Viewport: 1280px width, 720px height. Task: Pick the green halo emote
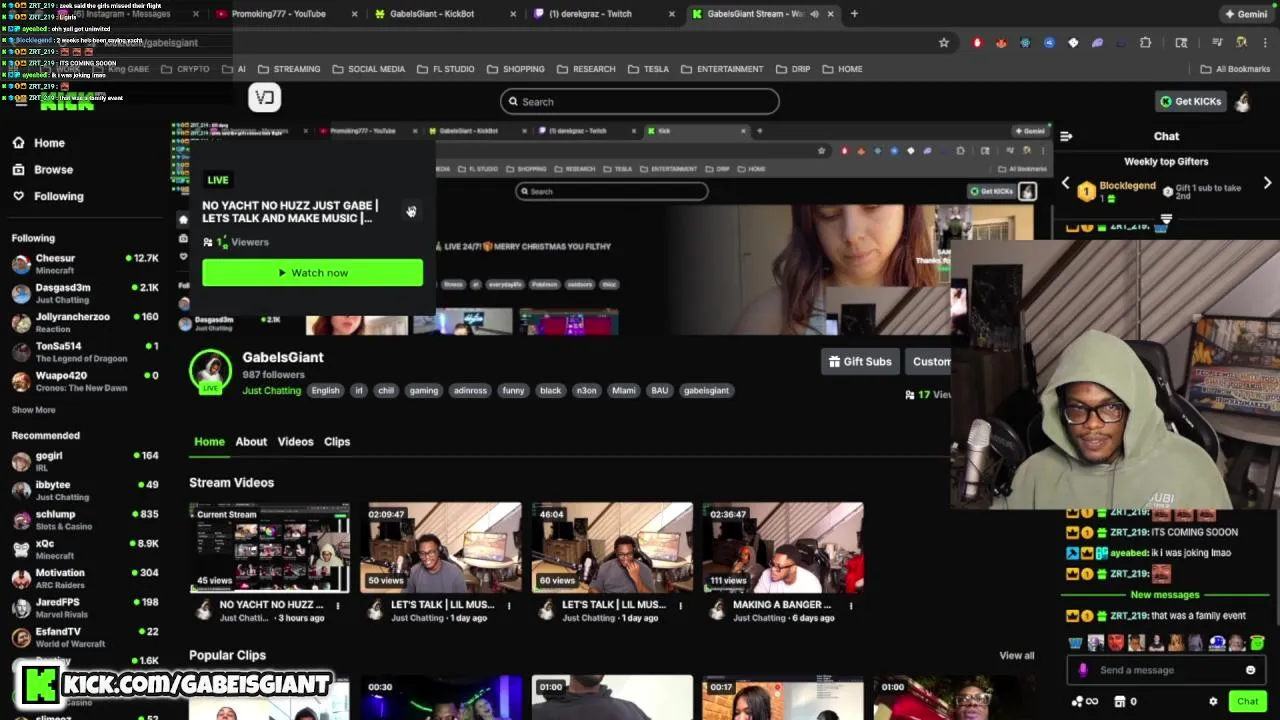click(1257, 643)
